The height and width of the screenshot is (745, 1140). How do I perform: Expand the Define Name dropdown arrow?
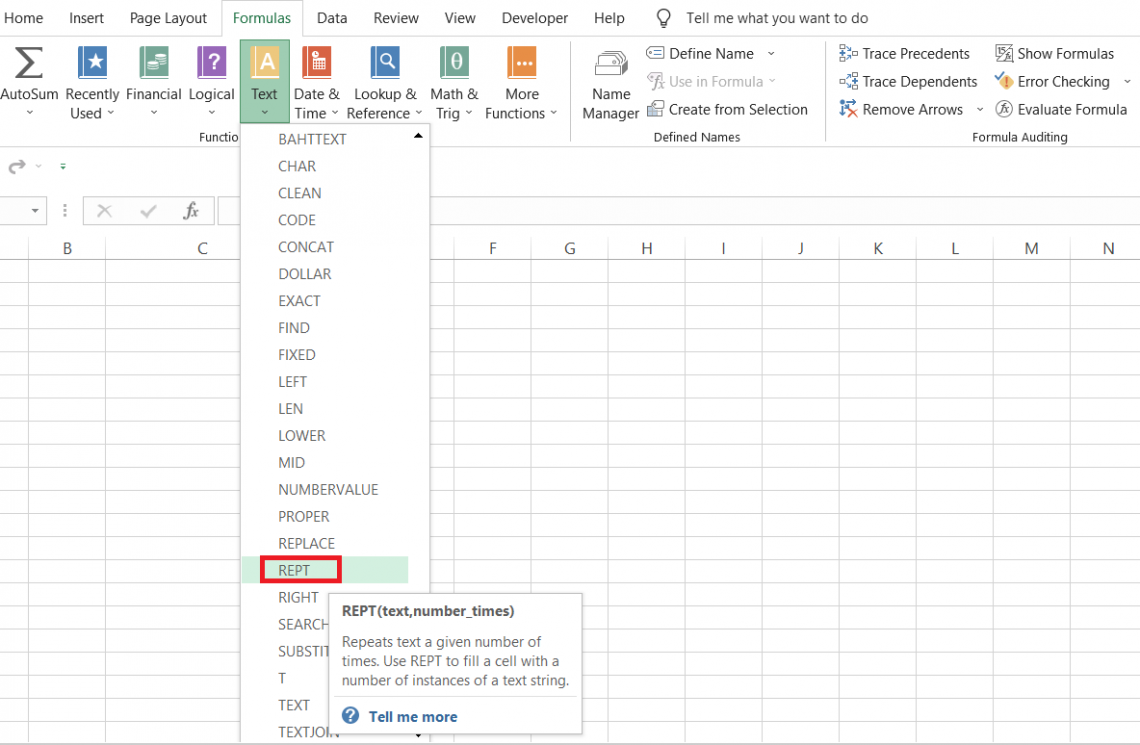coord(771,54)
